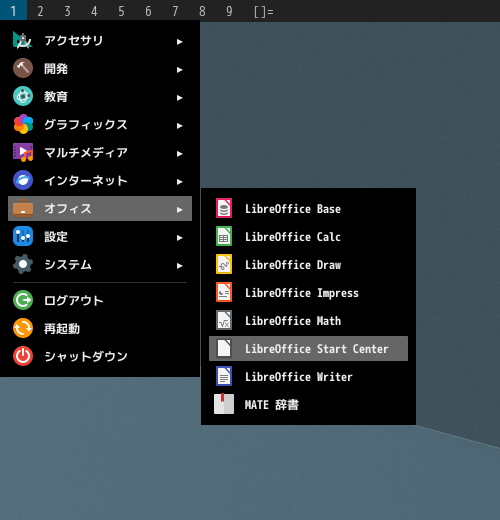Launch LibreOffice Impress presentation icon
This screenshot has width=500, height=520.
(224, 292)
